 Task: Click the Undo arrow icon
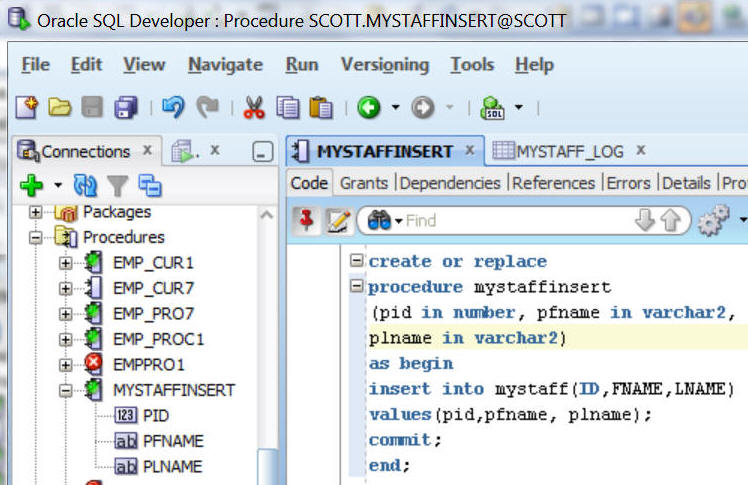(x=174, y=107)
